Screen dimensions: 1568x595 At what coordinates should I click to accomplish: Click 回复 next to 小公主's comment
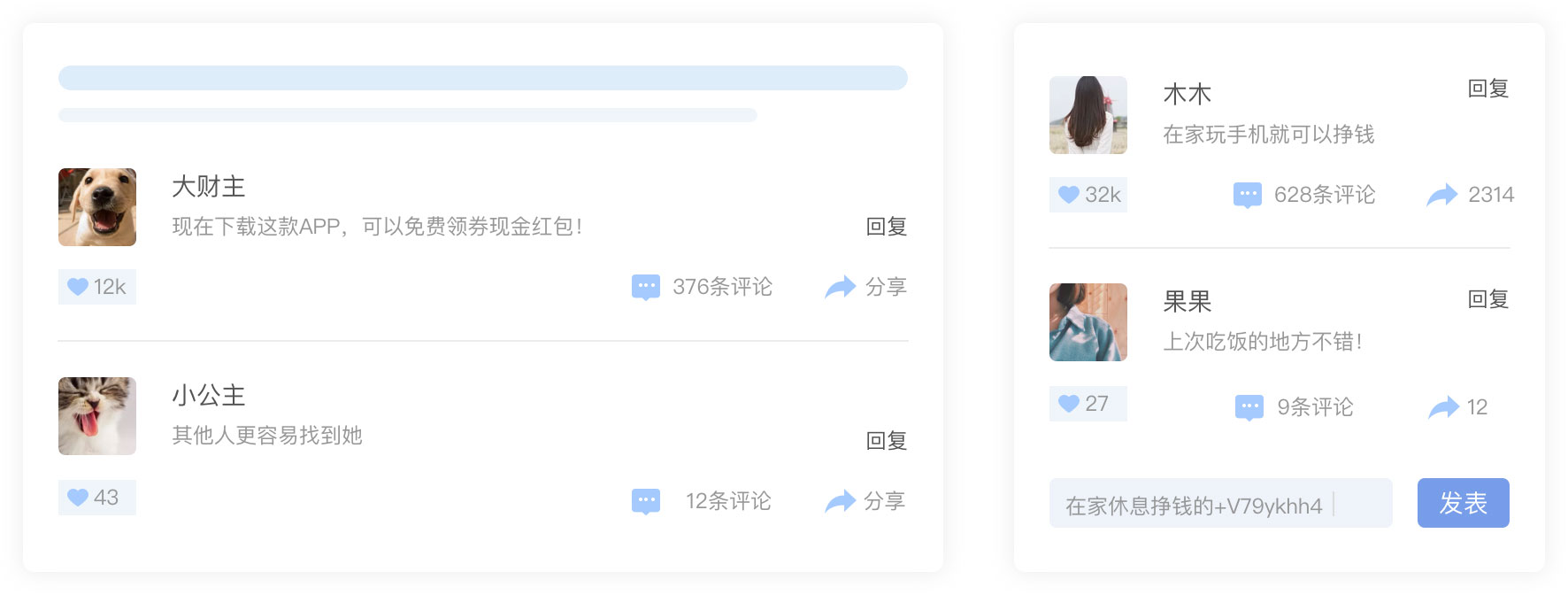click(x=887, y=441)
